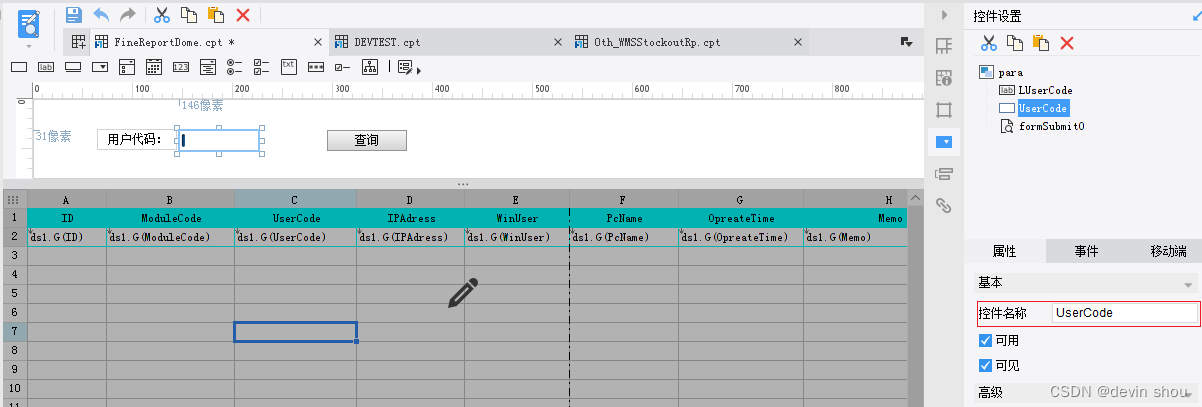Paste widget in control settings panel
Screen dimensions: 1202x407
coord(1040,43)
